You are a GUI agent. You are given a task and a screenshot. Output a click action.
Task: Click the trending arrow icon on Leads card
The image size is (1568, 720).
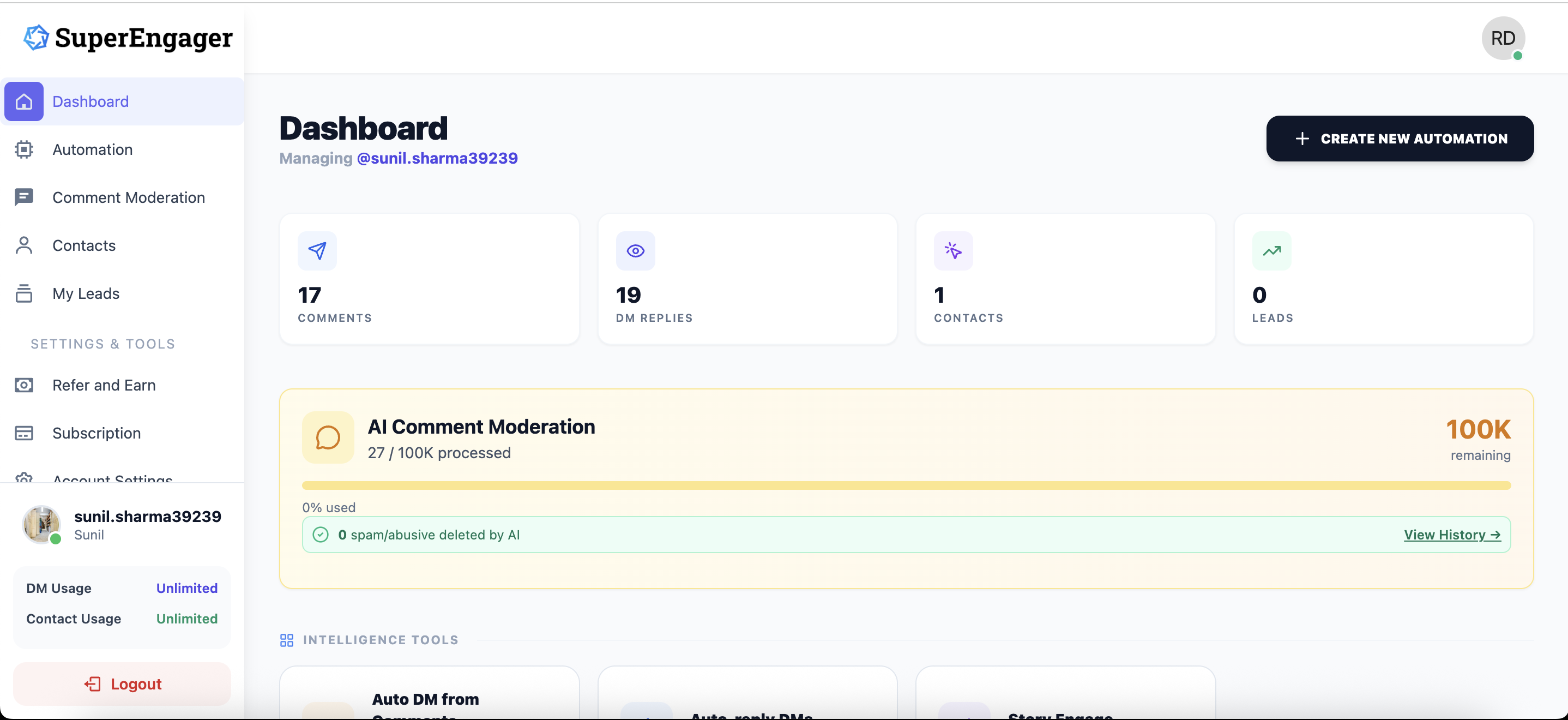pyautogui.click(x=1271, y=251)
